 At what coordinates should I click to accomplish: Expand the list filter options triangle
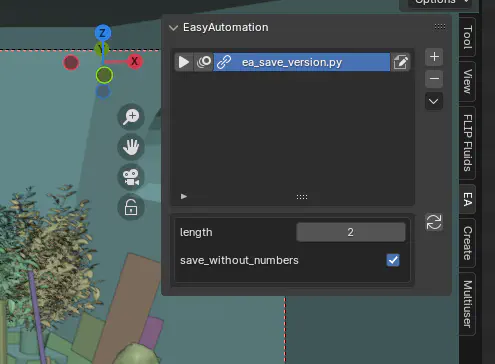[x=184, y=196]
